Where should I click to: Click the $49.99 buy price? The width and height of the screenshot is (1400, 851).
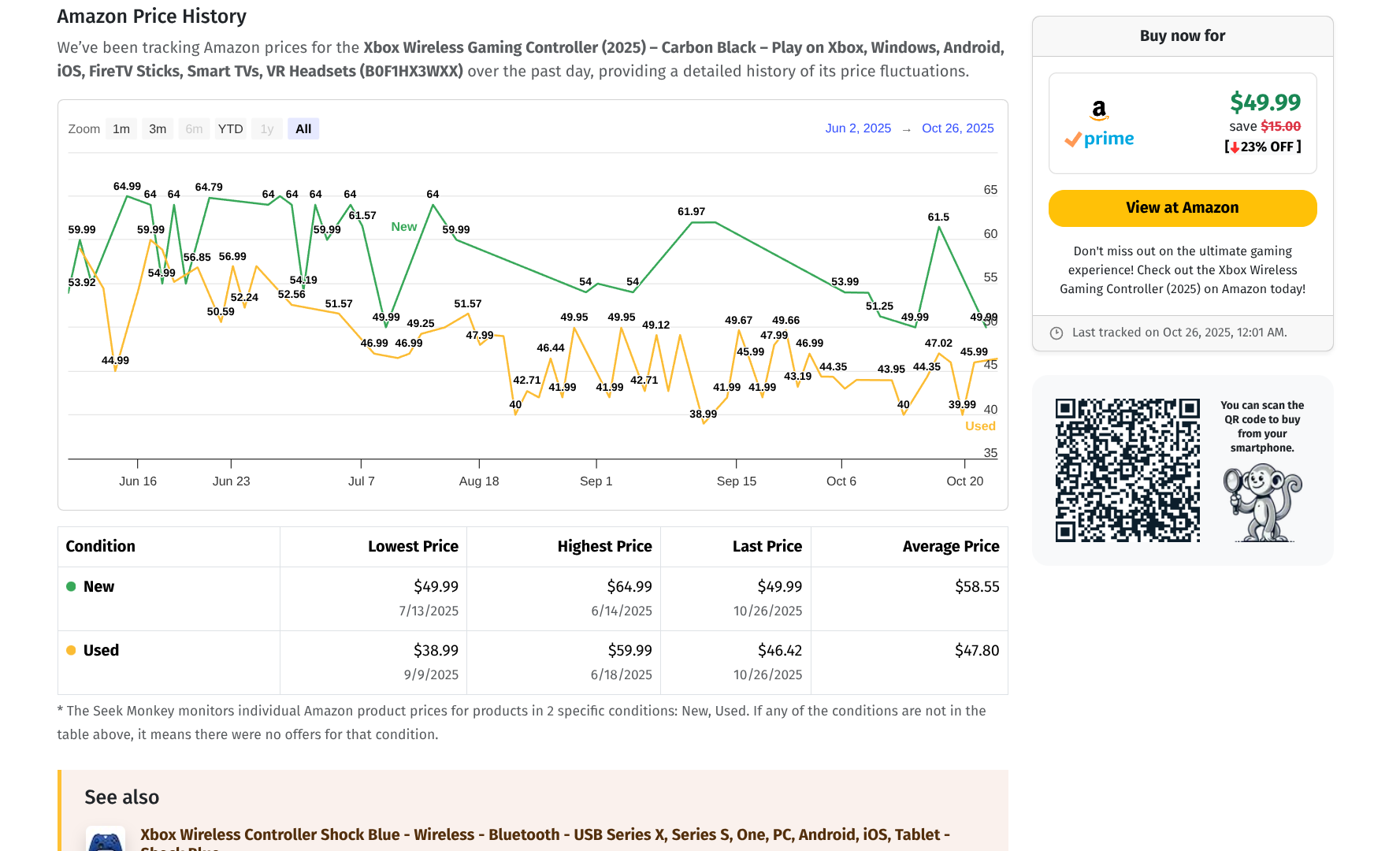(x=1265, y=102)
